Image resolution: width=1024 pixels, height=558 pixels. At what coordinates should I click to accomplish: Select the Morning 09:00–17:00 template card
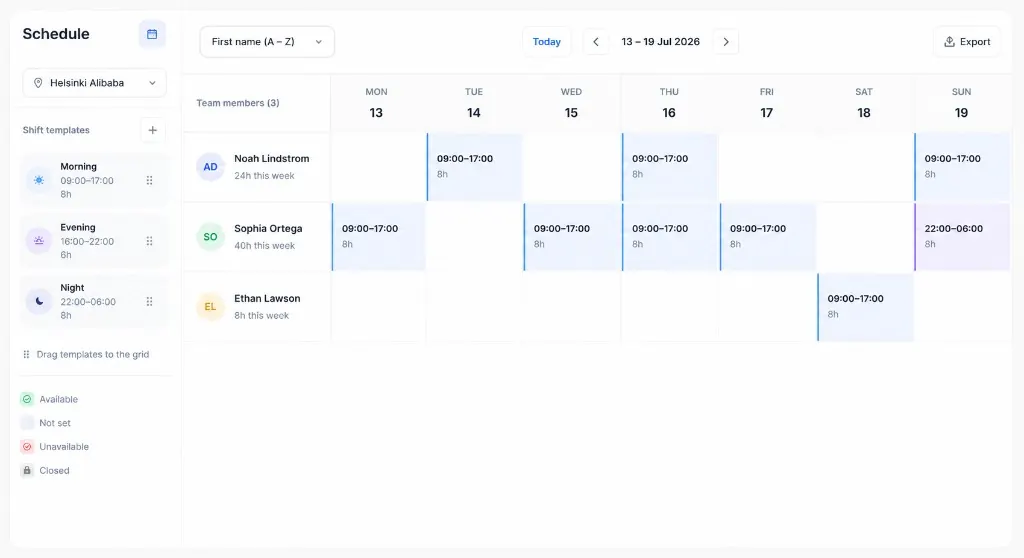94,180
